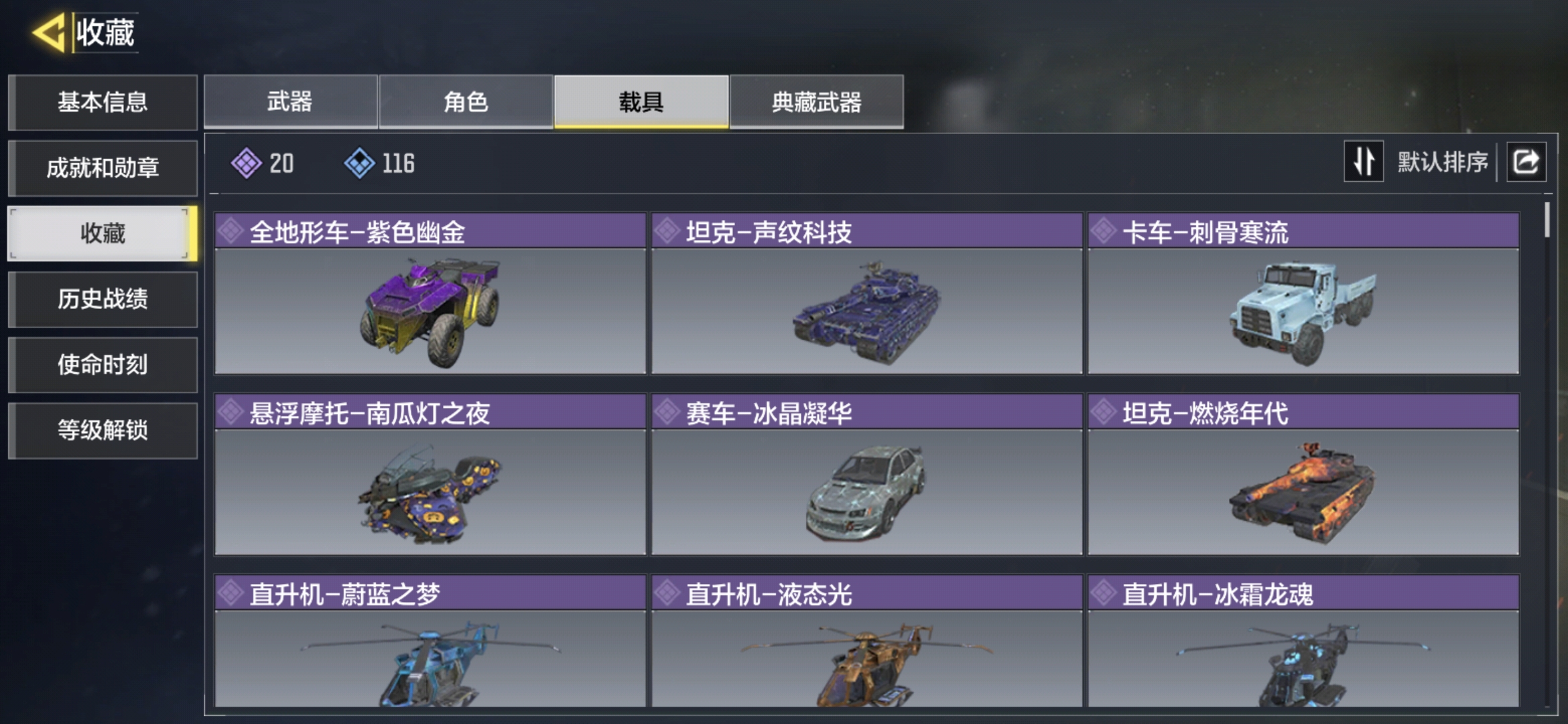Switch to the 武器 tab

click(290, 101)
